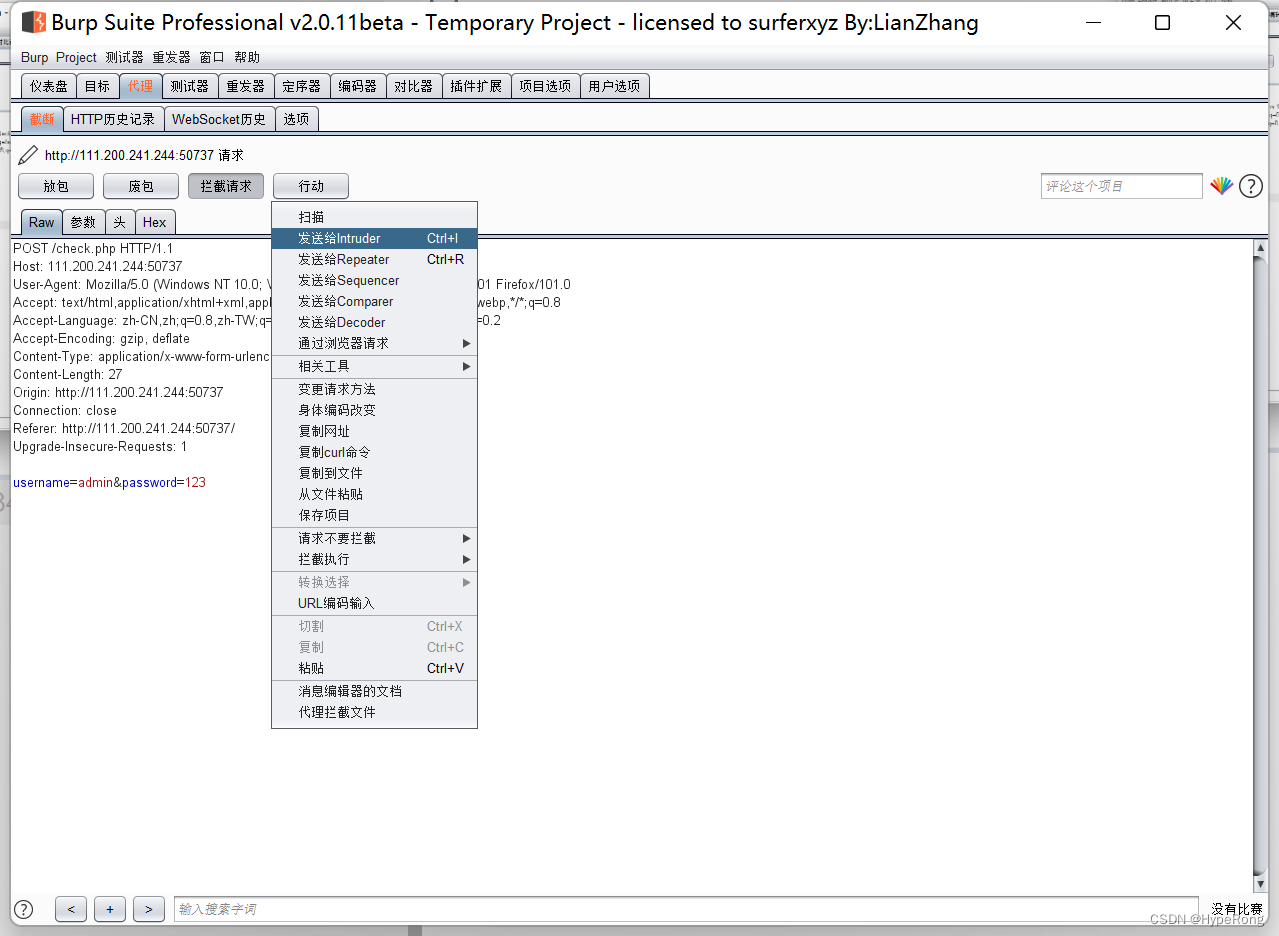The width and height of the screenshot is (1279, 936).
Task: Choose 发送给Repeater menu entry
Action: [x=374, y=259]
